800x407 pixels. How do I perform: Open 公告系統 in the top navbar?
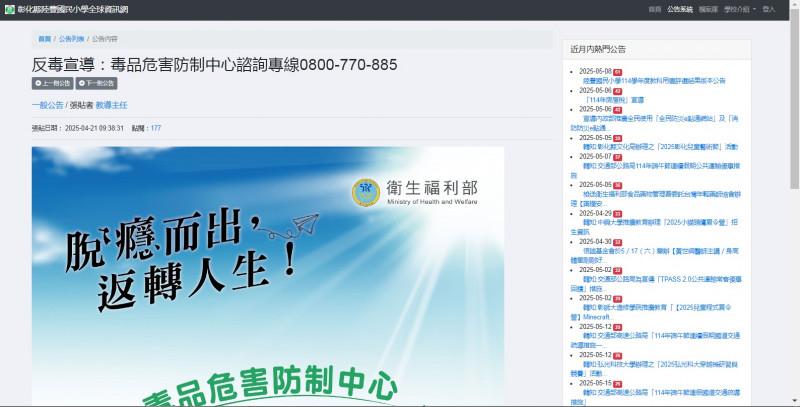pos(680,9)
